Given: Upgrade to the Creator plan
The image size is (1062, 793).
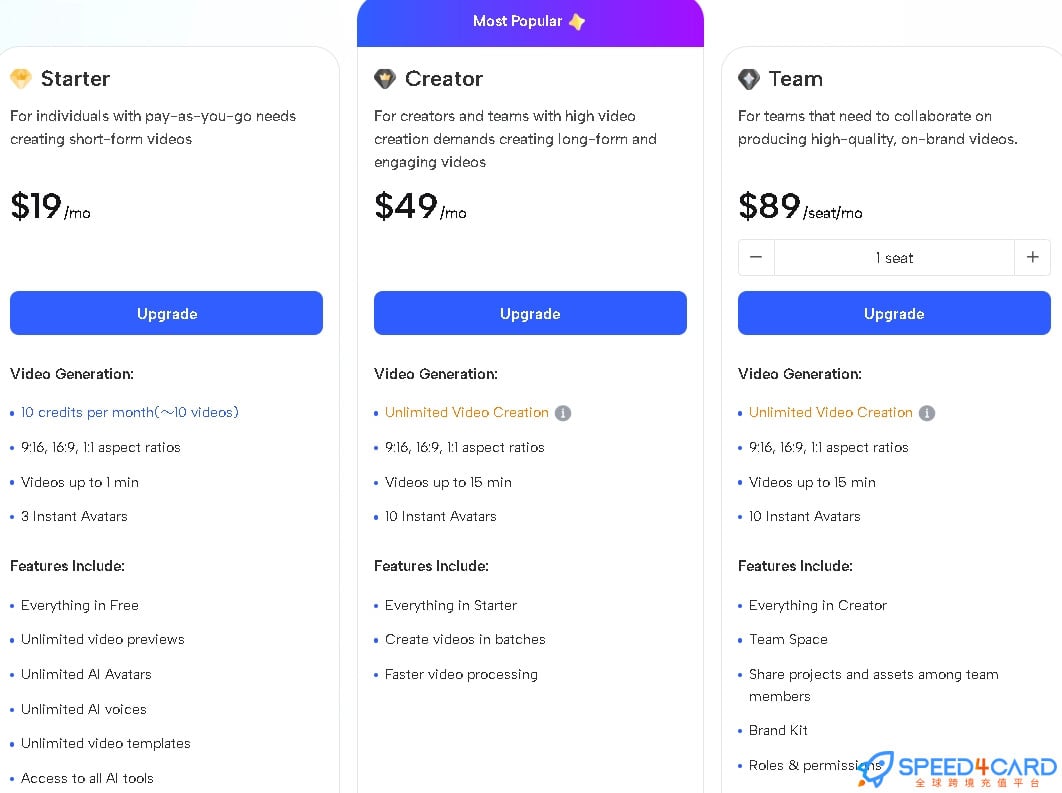Looking at the screenshot, I should pyautogui.click(x=530, y=313).
